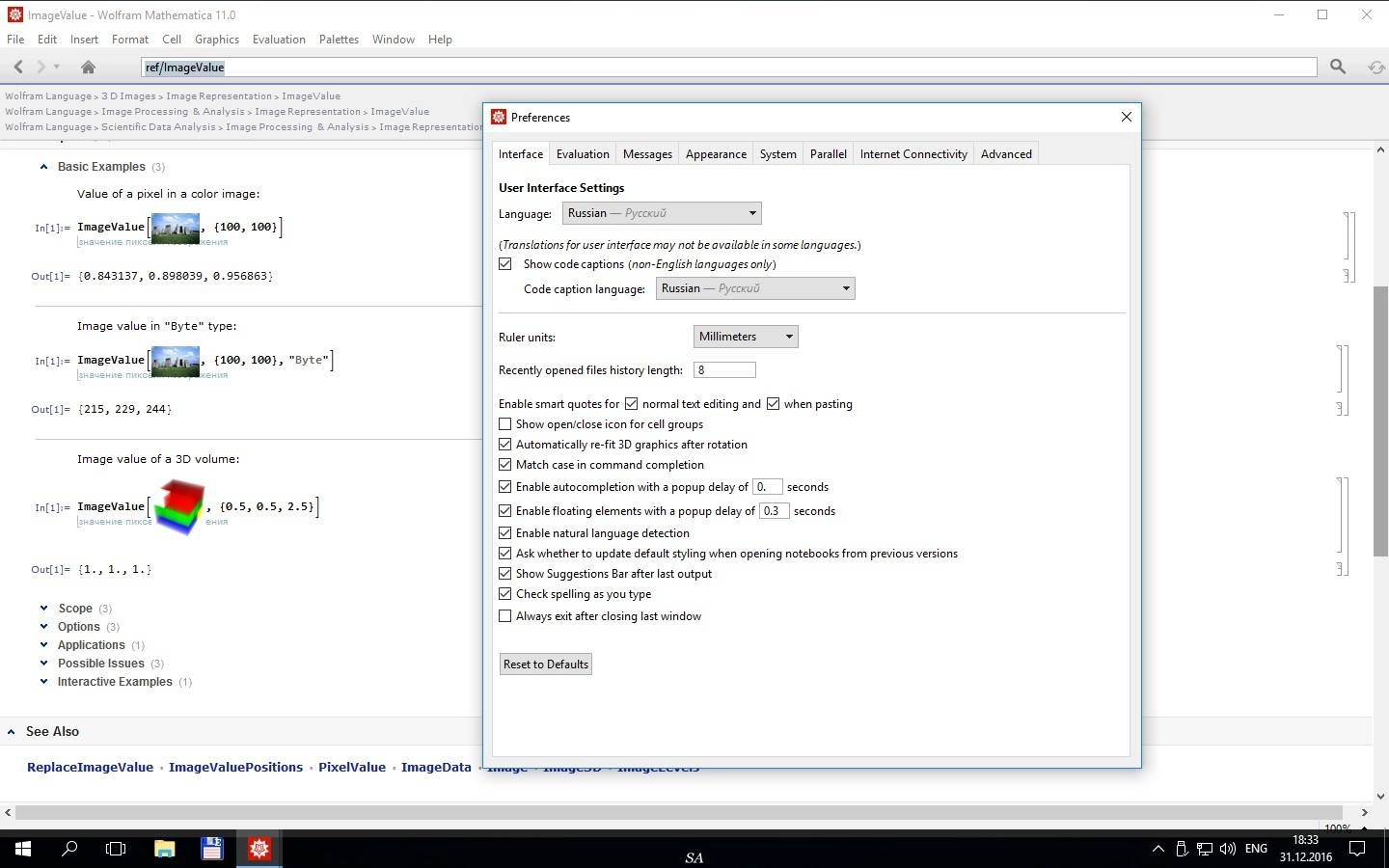Open Windows Start menu
1389x868 pixels.
(x=23, y=849)
